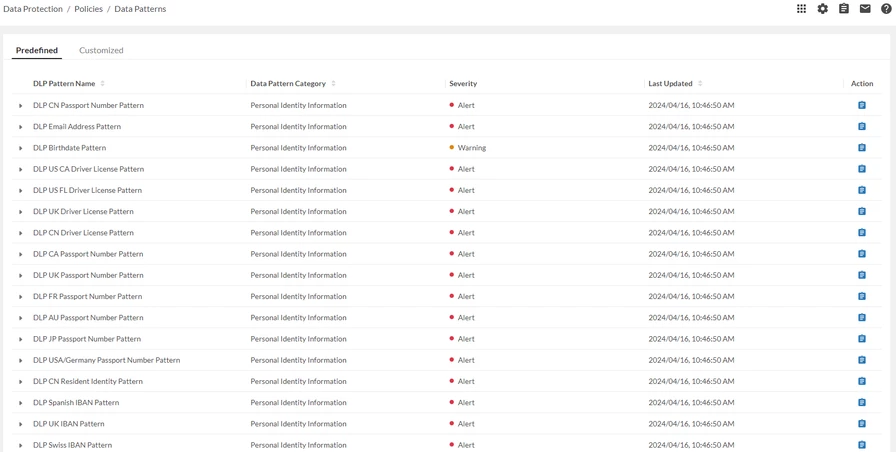896x452 pixels.
Task: Click action icon for DLP Swiss IBAN Pattern
Action: [x=862, y=445]
